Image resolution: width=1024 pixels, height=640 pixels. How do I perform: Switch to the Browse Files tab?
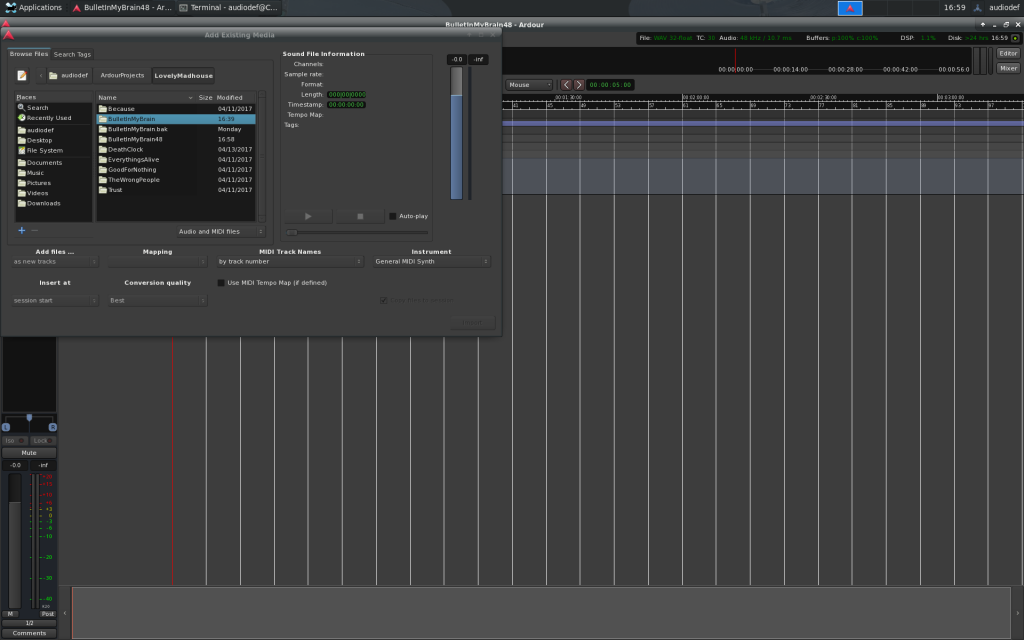(29, 54)
